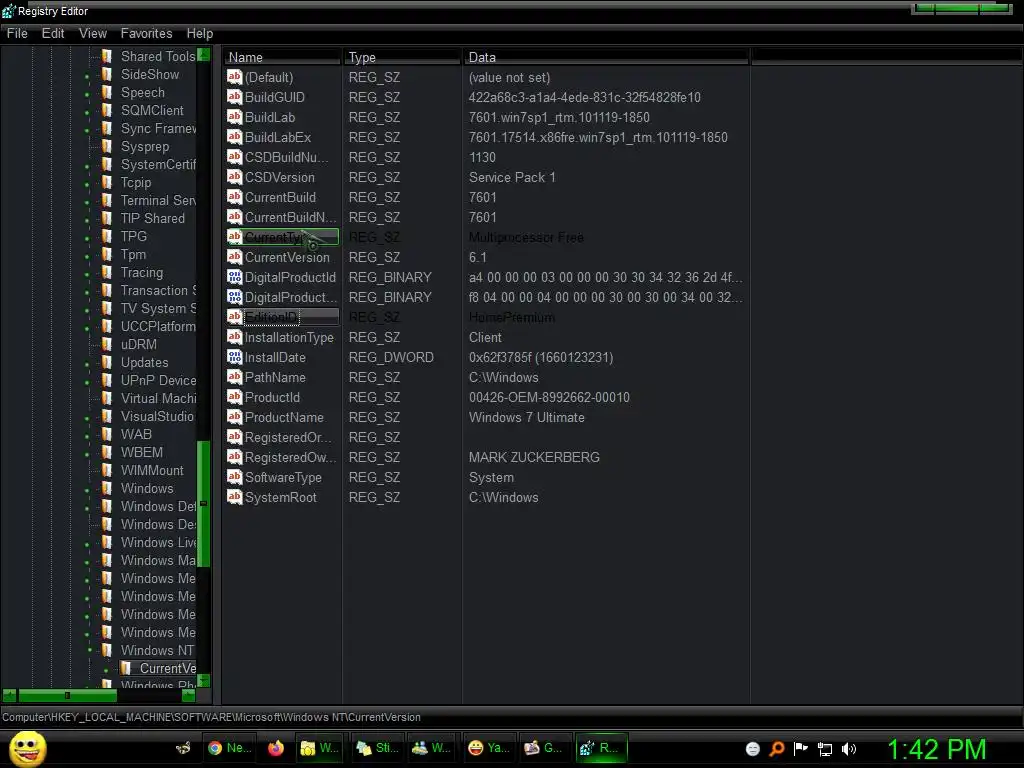
Task: Click the CSDVersion string value icon
Action: click(234, 176)
